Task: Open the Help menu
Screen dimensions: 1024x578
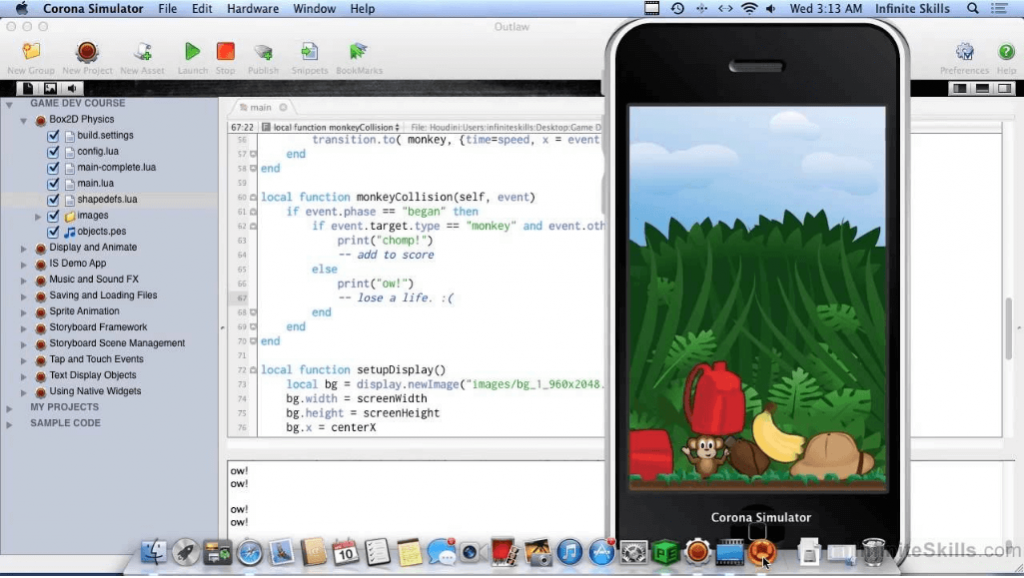Action: [362, 8]
